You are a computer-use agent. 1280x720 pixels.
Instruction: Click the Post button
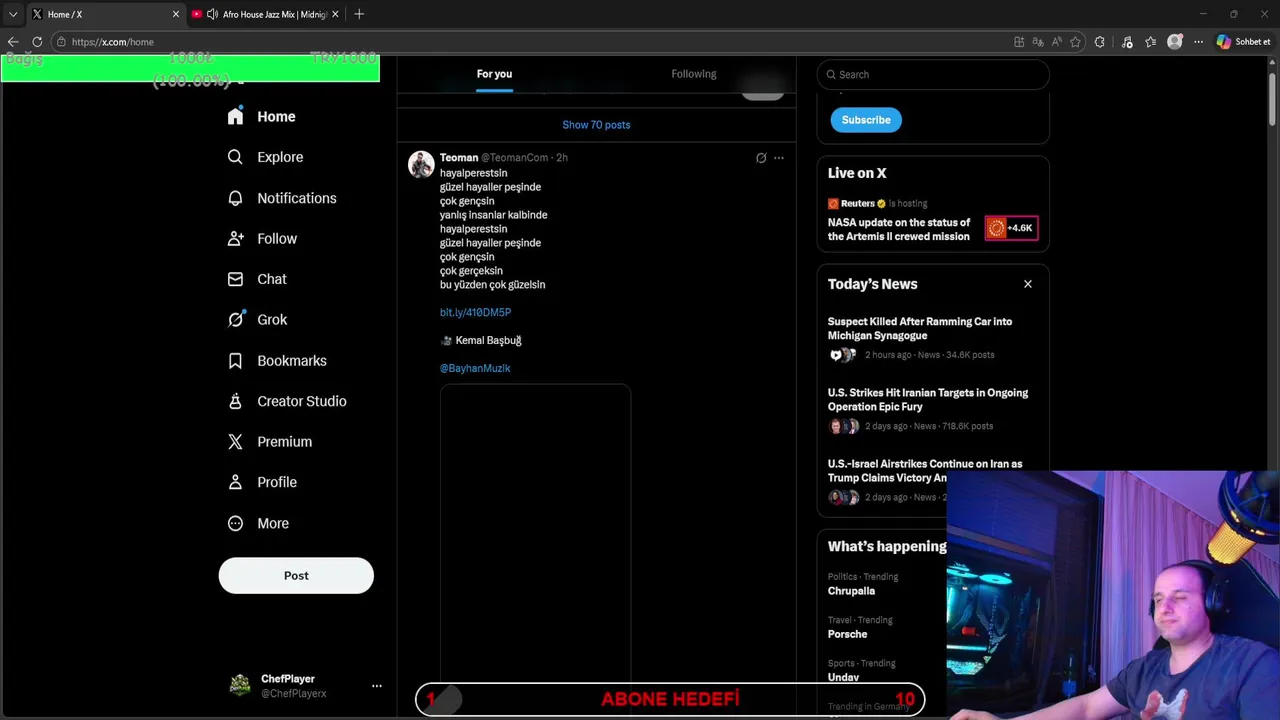pyautogui.click(x=296, y=576)
